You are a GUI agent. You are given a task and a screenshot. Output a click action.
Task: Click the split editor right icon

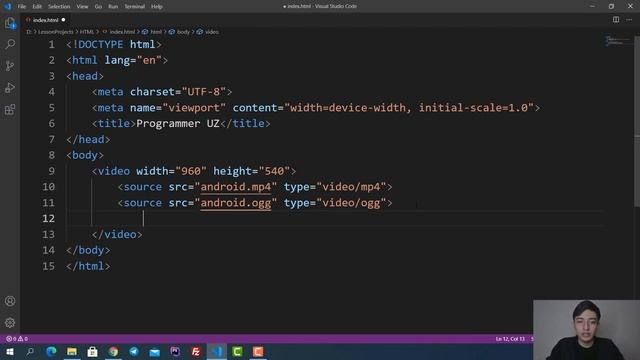pyautogui.click(x=616, y=20)
